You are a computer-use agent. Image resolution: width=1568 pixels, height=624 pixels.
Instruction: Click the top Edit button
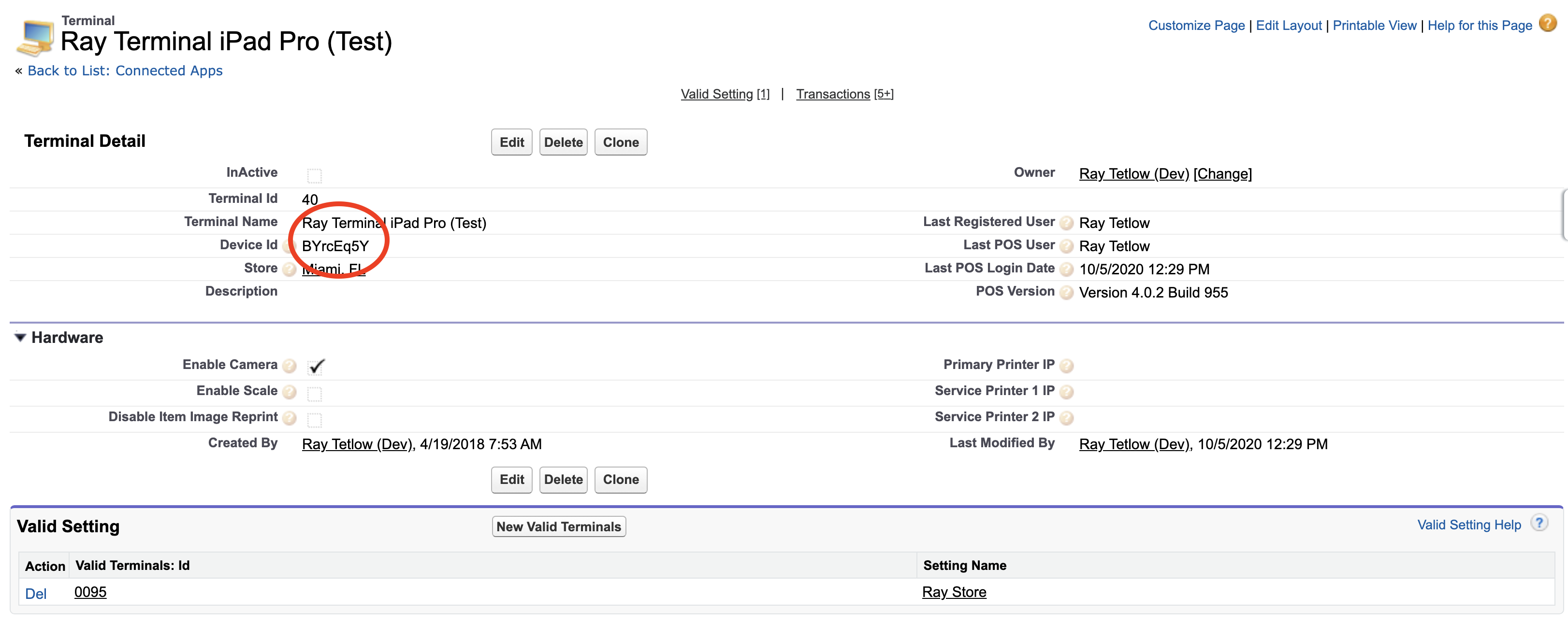click(511, 142)
